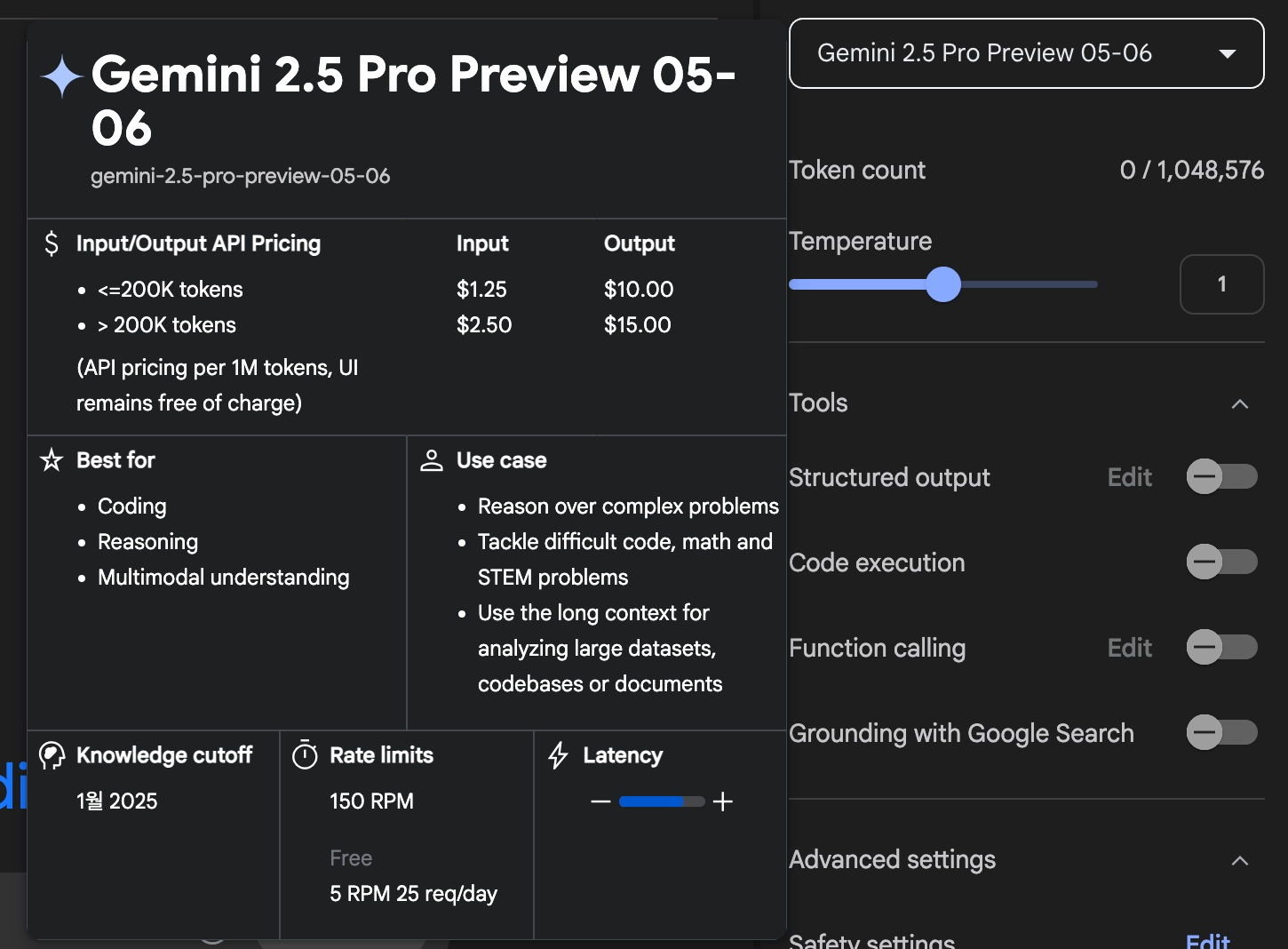Screen dimensions: 1288x949
Task: Open the Gemini 2.5 Pro model dropdown
Action: pos(1026,53)
